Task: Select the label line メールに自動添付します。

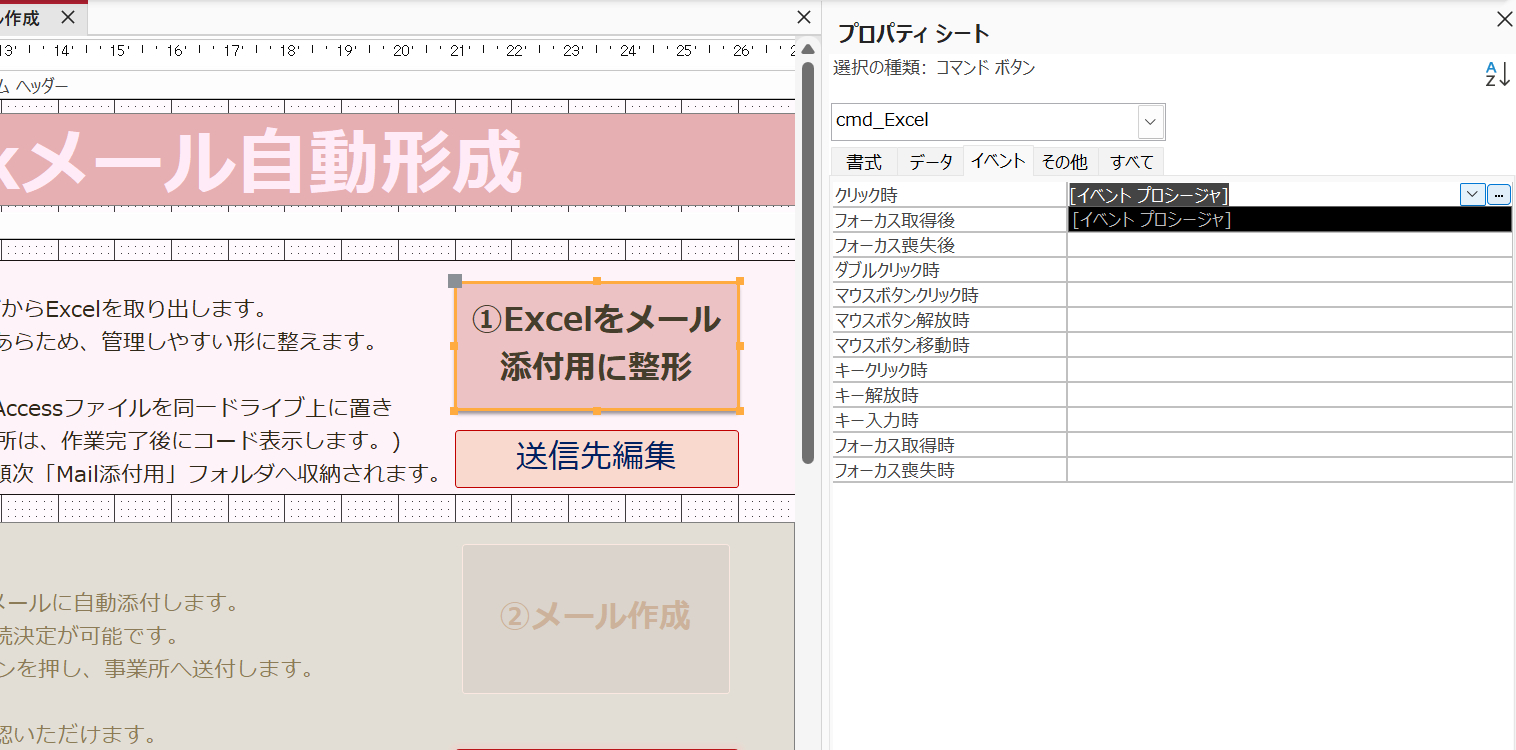Action: (x=119, y=603)
